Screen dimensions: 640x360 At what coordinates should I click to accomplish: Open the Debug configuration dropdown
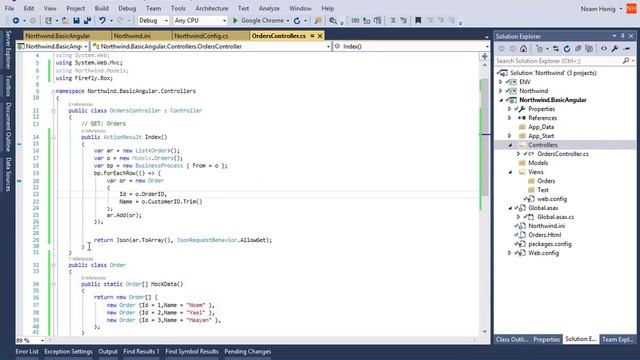(x=166, y=20)
